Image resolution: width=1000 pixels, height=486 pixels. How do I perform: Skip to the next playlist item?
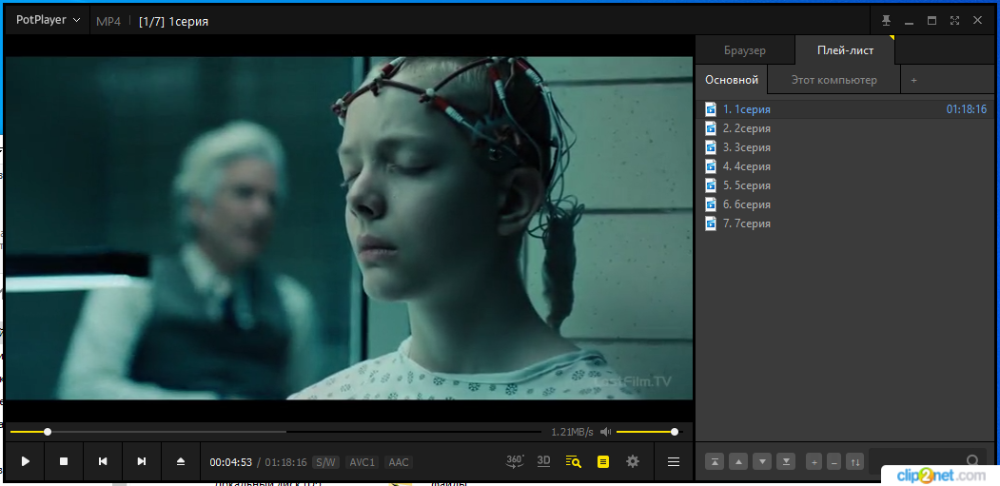coord(142,461)
